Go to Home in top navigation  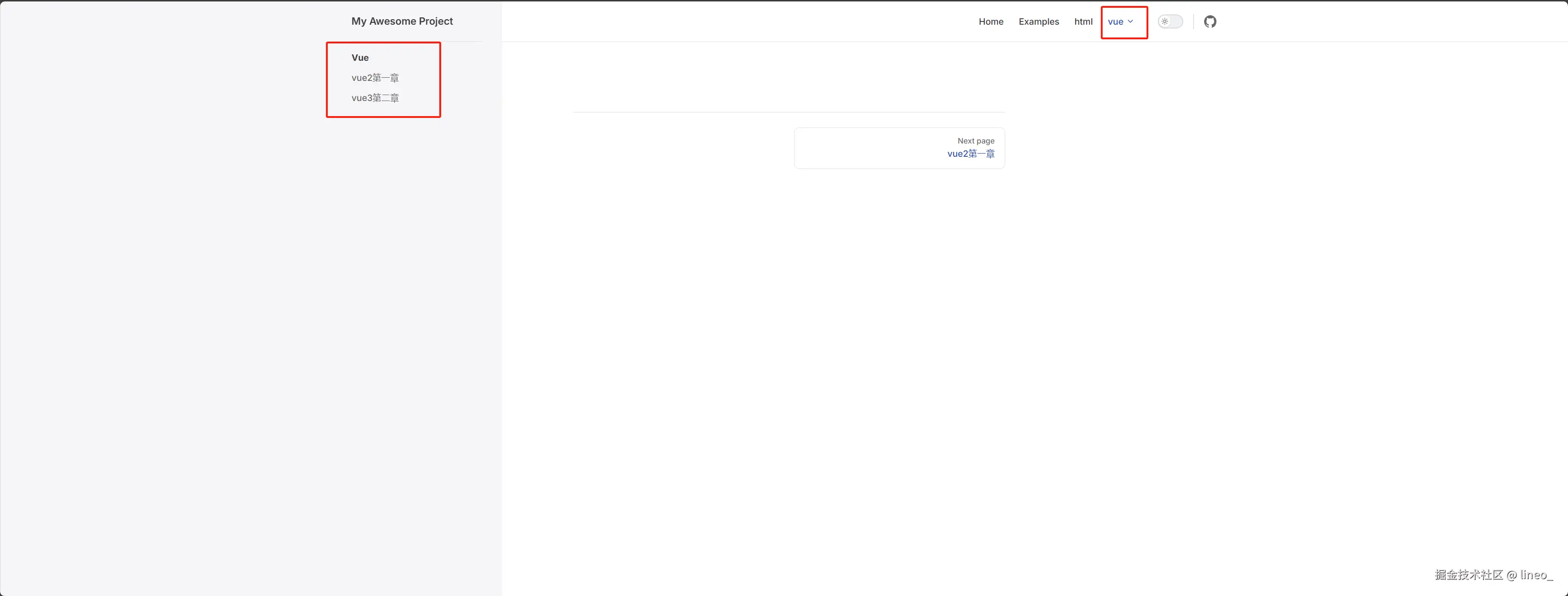click(x=991, y=22)
